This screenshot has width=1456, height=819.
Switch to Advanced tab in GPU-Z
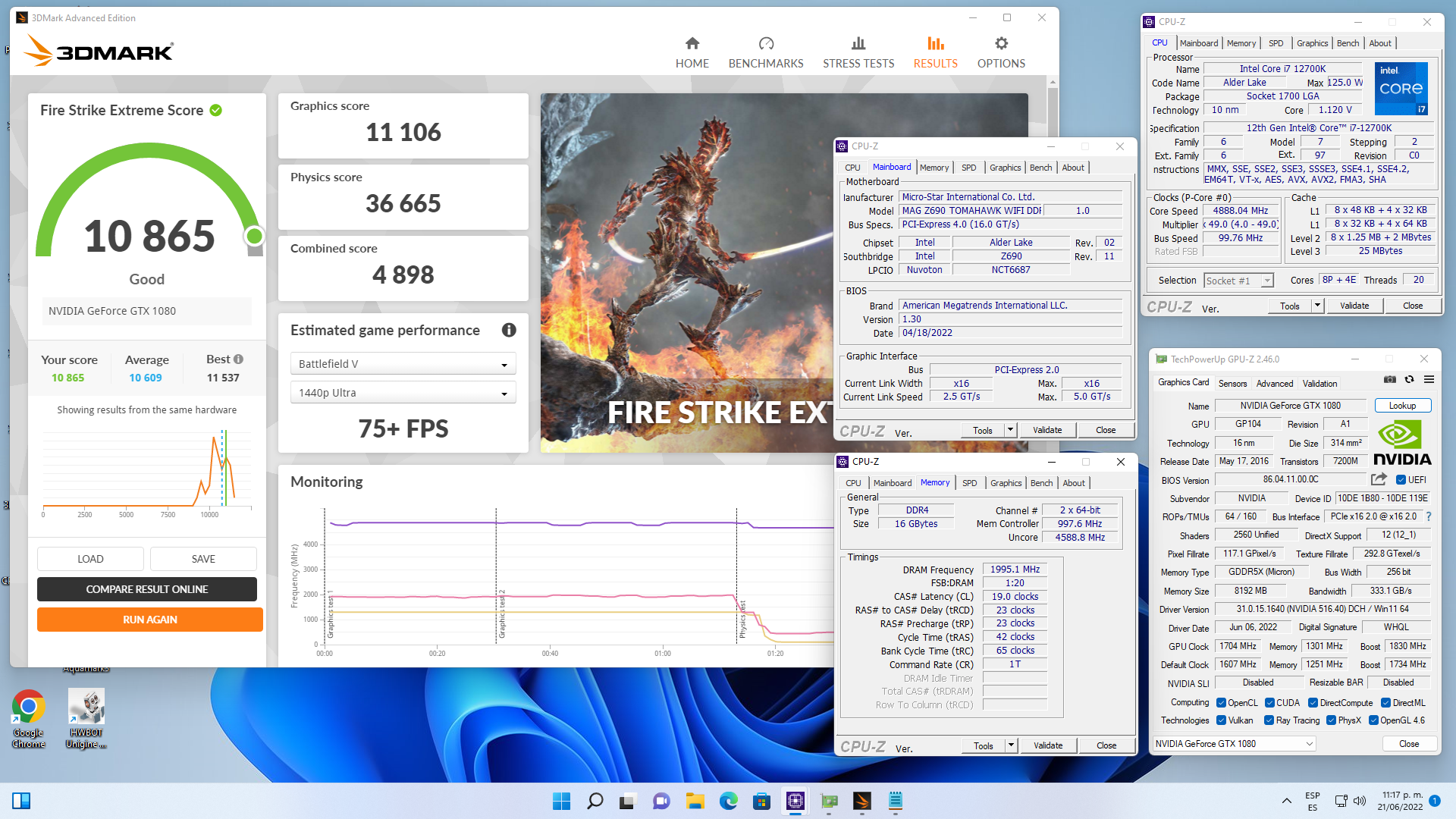click(x=1275, y=384)
